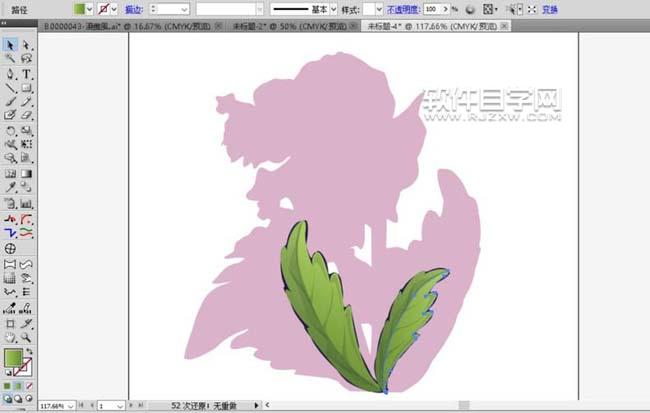Open the Align options icon in control bar
The height and width of the screenshot is (413, 650).
point(488,9)
